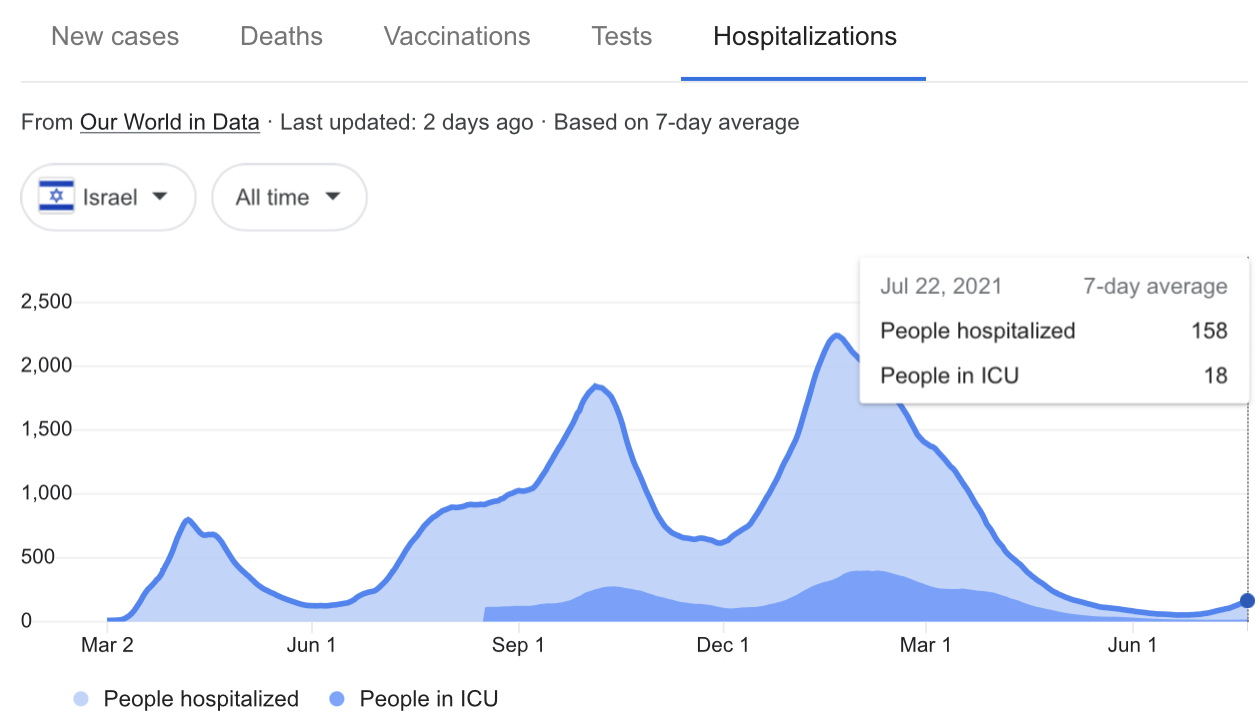Open the Our World in Data link

coord(170,123)
